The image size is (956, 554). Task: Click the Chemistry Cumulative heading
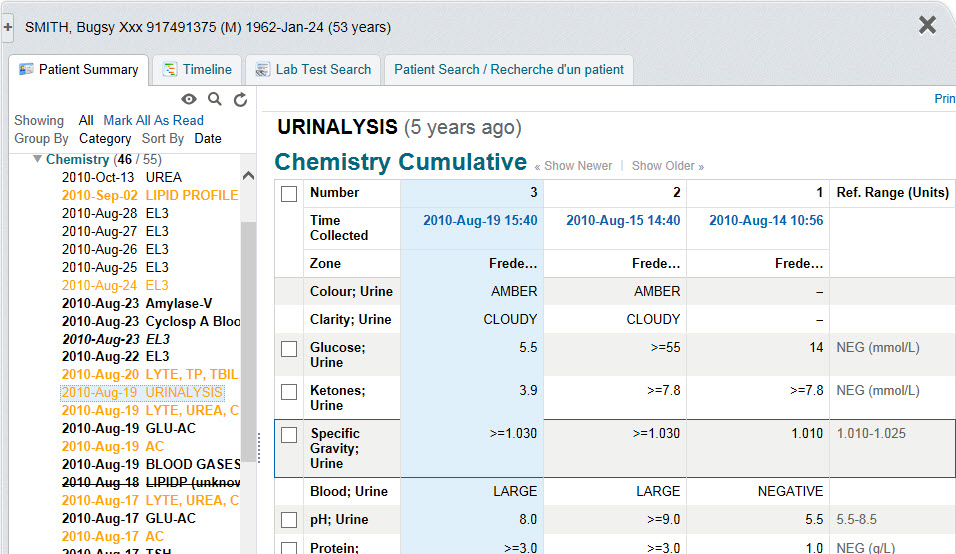point(401,162)
